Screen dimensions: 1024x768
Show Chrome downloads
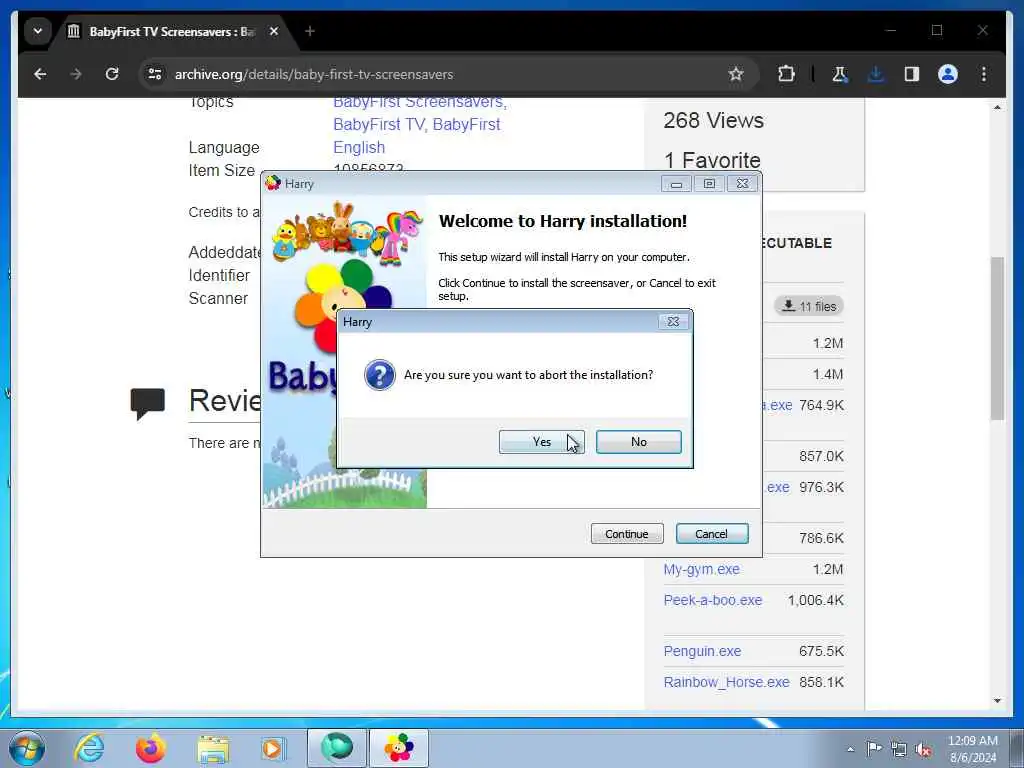click(x=876, y=74)
